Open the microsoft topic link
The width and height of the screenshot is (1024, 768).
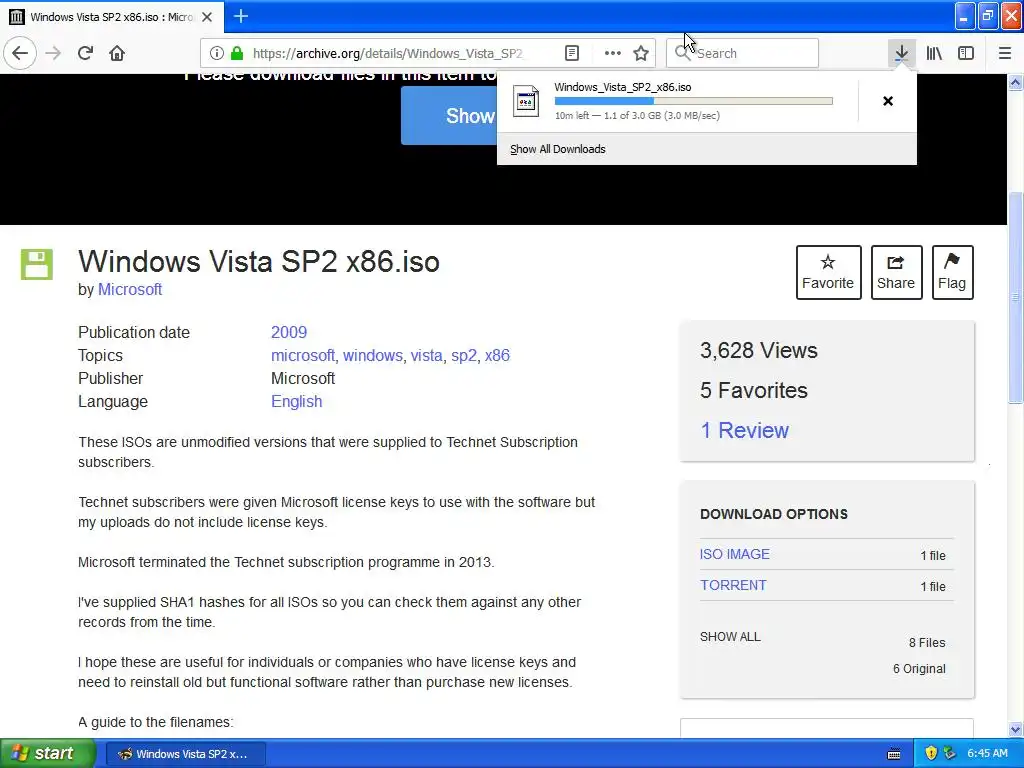click(x=303, y=355)
